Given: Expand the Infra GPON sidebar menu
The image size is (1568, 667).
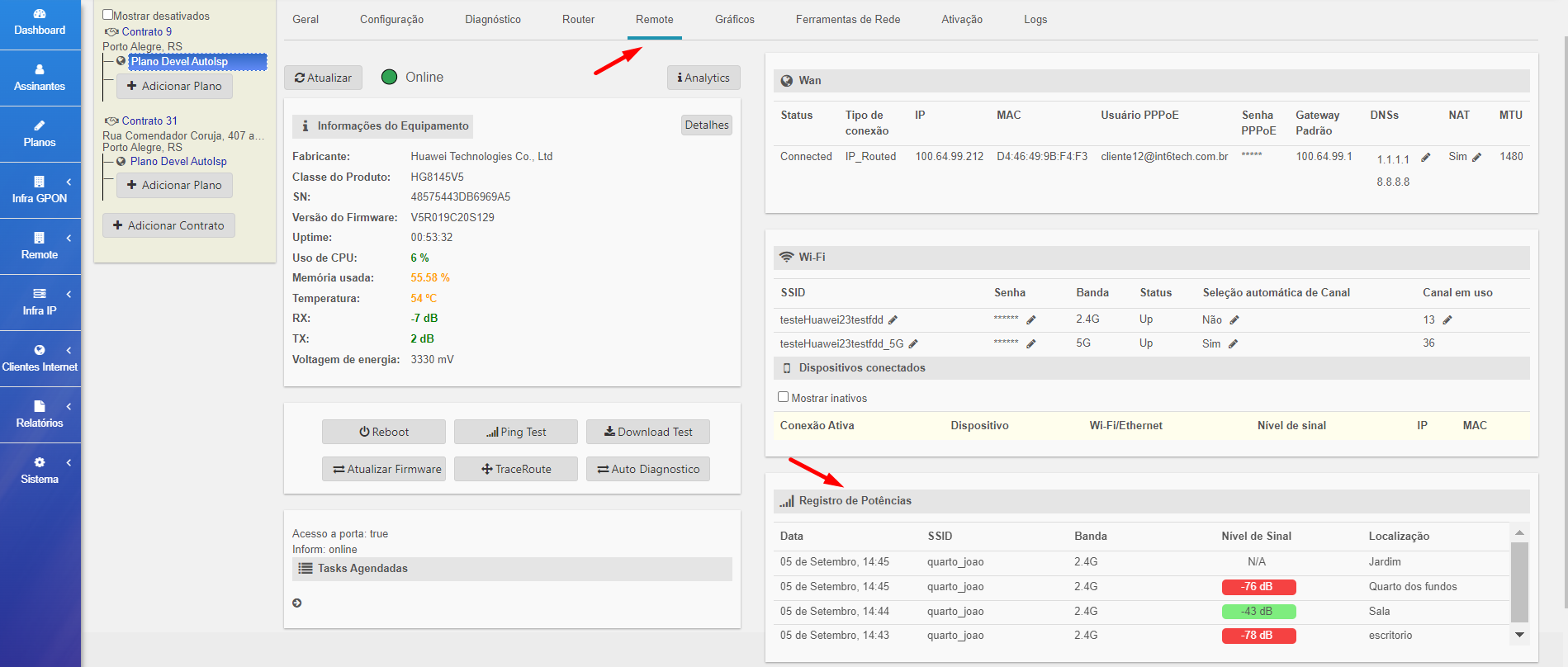Looking at the screenshot, I should click(40, 190).
